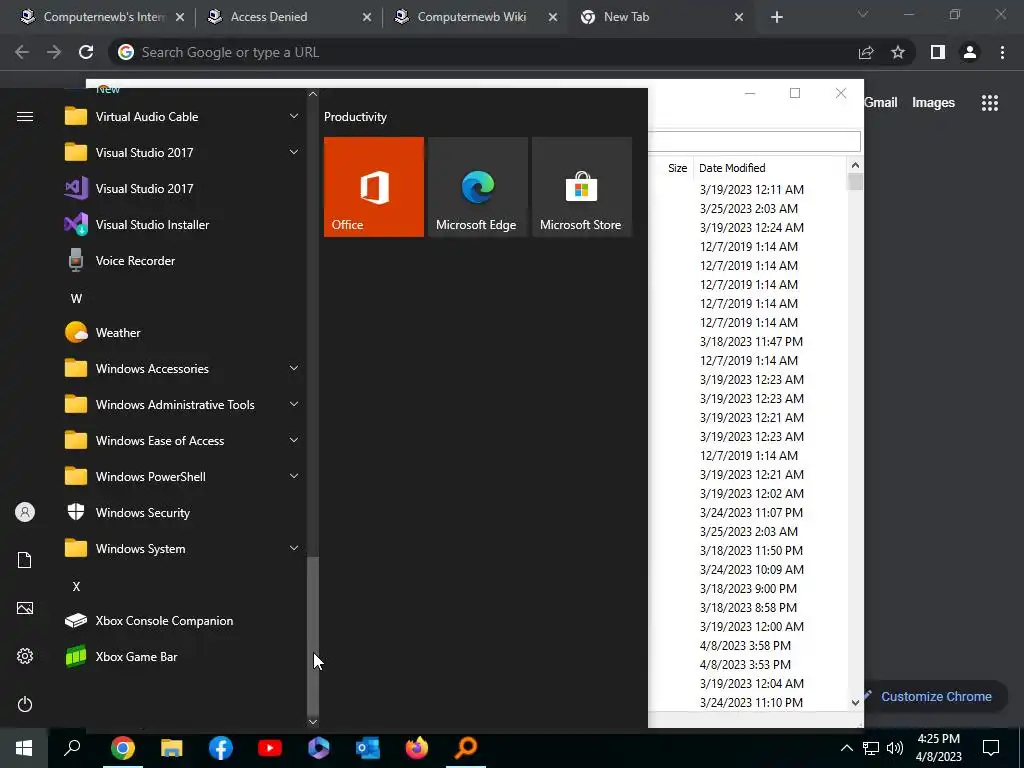Switch to Access Denied tab

click(289, 17)
